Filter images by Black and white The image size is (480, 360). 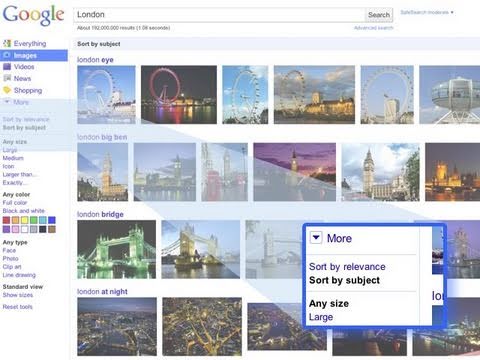click(24, 211)
